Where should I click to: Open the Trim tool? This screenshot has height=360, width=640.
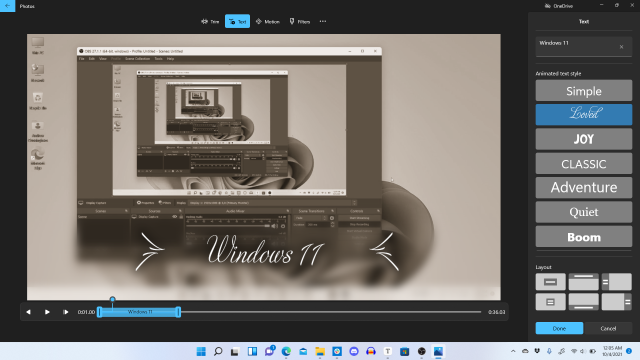click(x=210, y=22)
